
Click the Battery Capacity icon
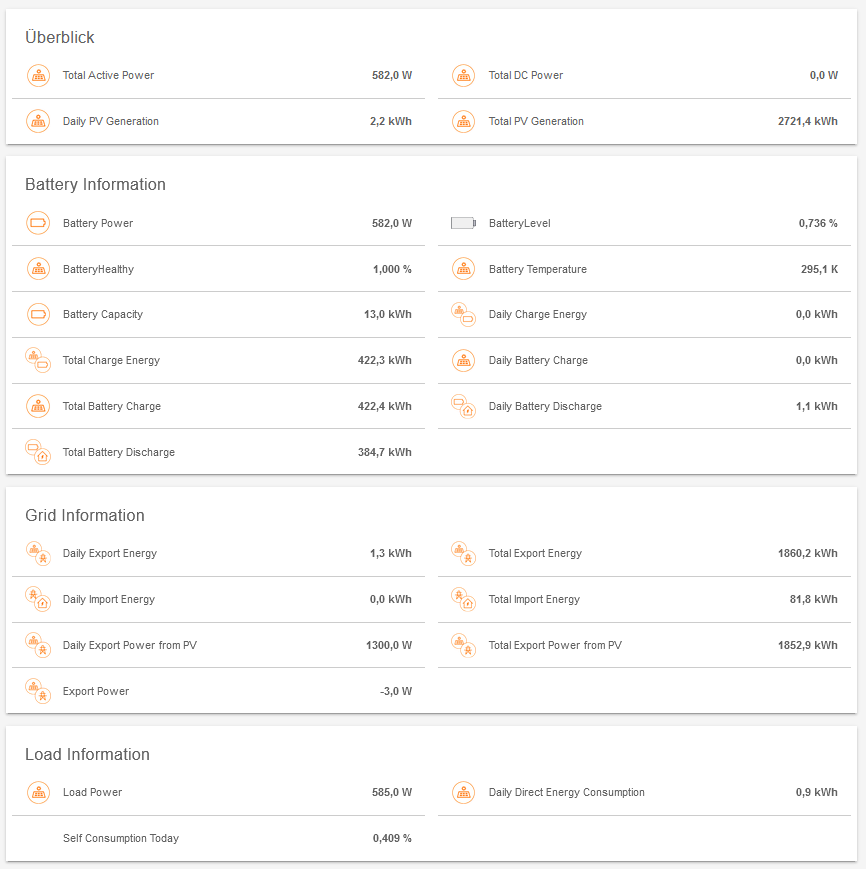pyautogui.click(x=38, y=314)
